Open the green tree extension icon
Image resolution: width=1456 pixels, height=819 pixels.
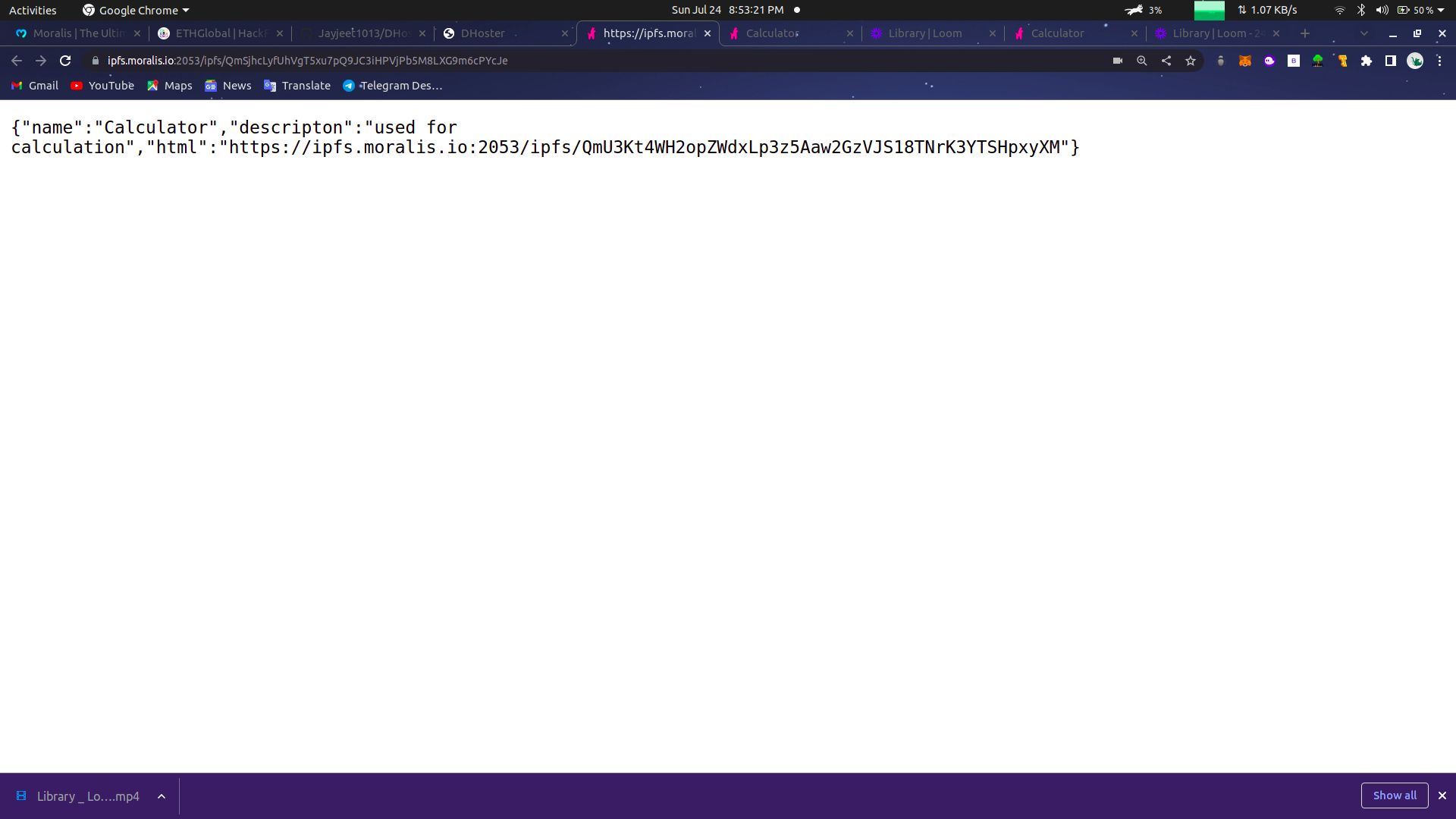point(1318,61)
